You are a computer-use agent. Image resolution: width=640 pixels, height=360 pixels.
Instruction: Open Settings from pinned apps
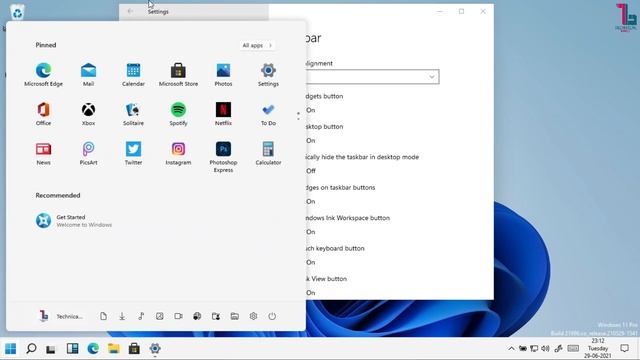pos(268,74)
